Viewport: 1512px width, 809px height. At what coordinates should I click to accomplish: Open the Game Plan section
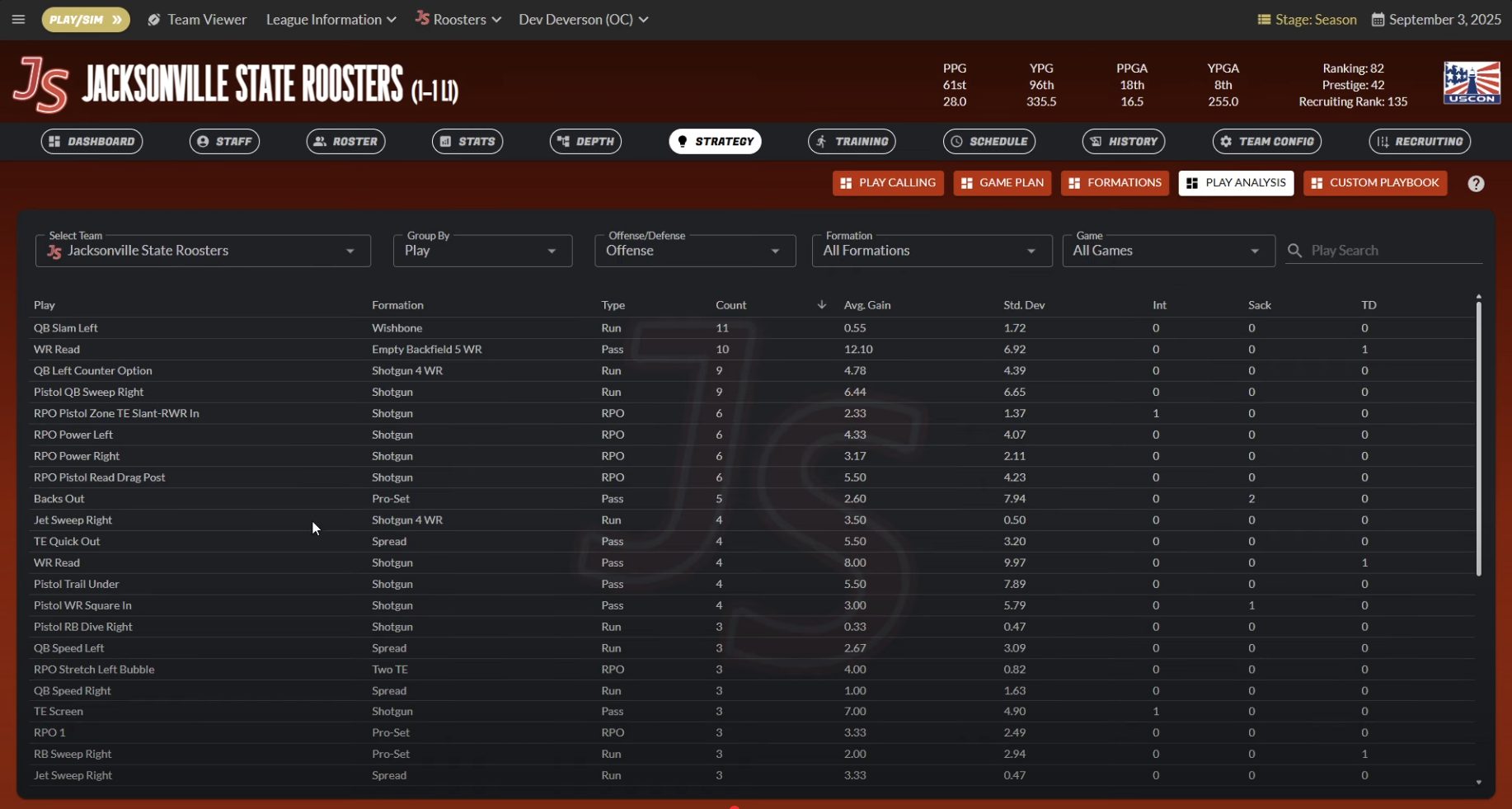click(x=1003, y=183)
